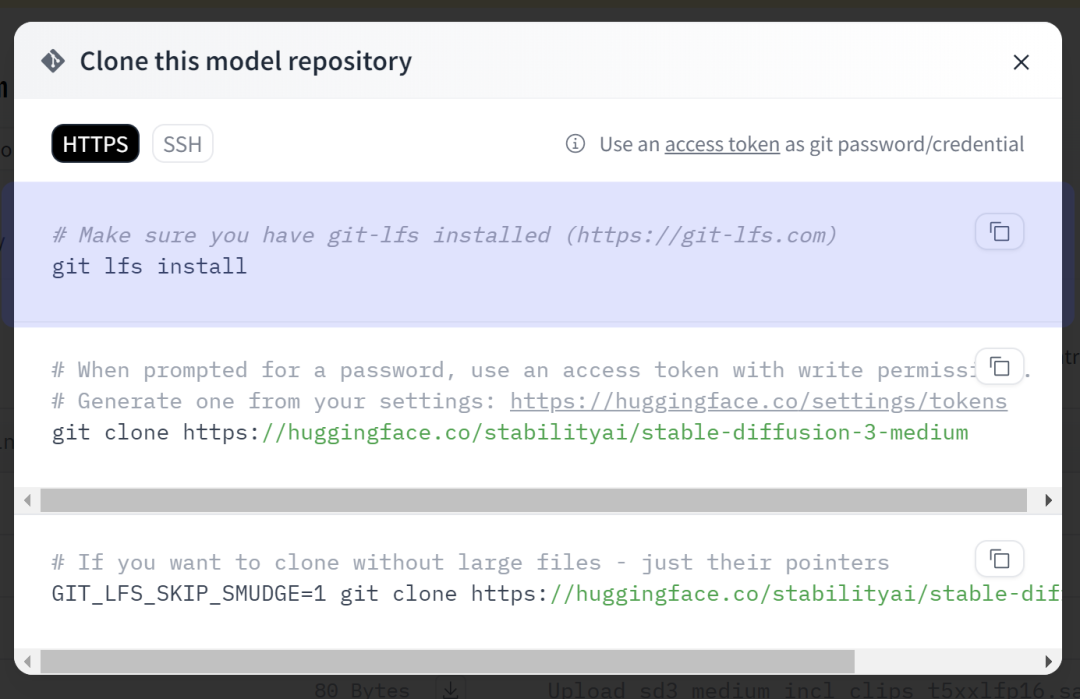Screen dimensions: 1080x699
Task: Close the Clone this model repository dialog
Action: click(1021, 62)
